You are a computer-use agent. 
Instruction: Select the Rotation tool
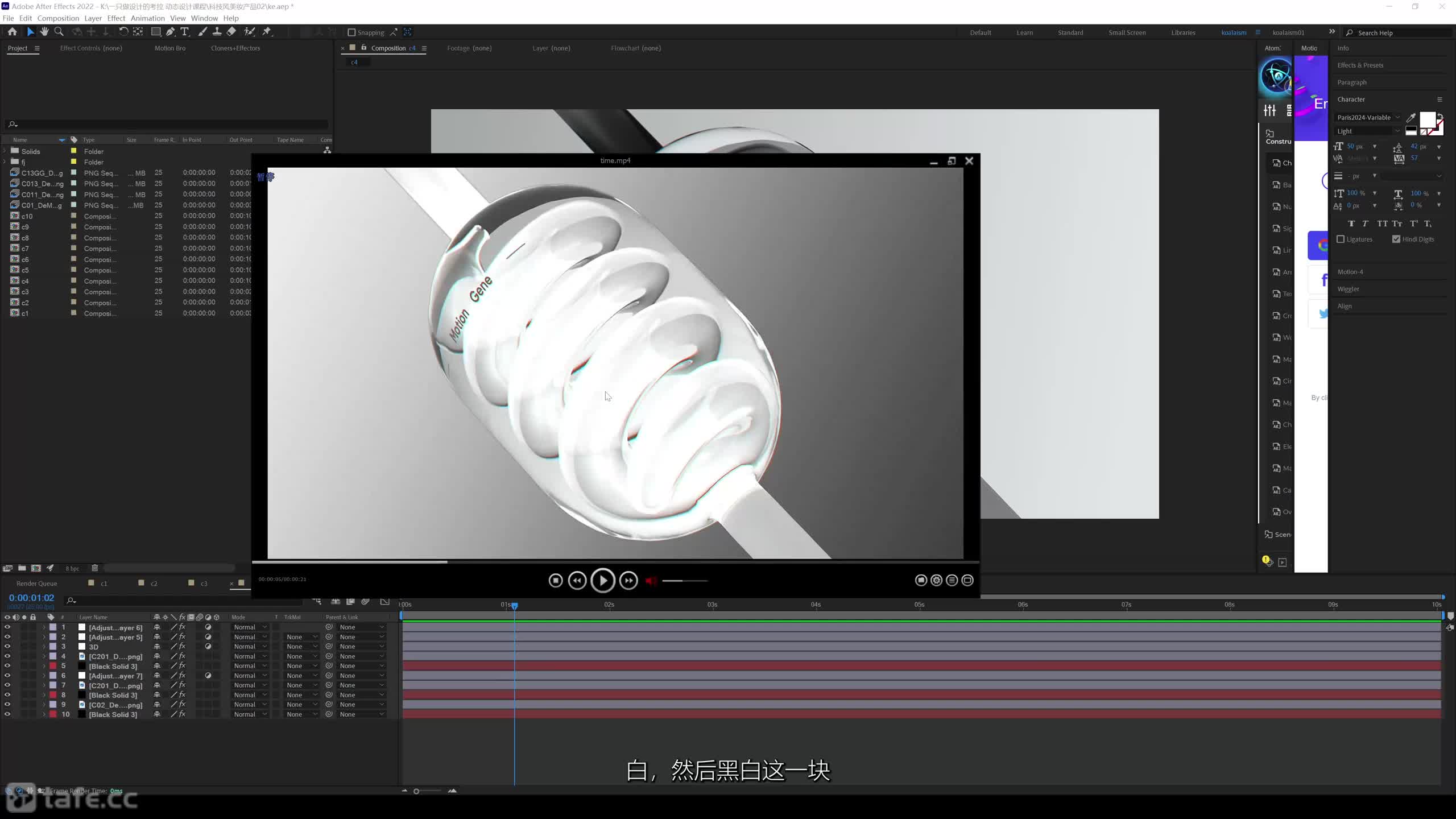[x=123, y=32]
